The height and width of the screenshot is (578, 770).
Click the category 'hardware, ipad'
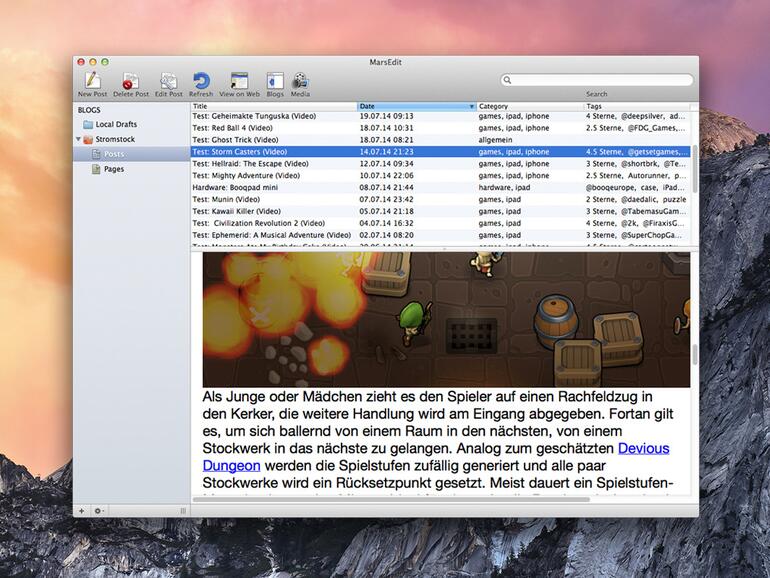(x=504, y=188)
